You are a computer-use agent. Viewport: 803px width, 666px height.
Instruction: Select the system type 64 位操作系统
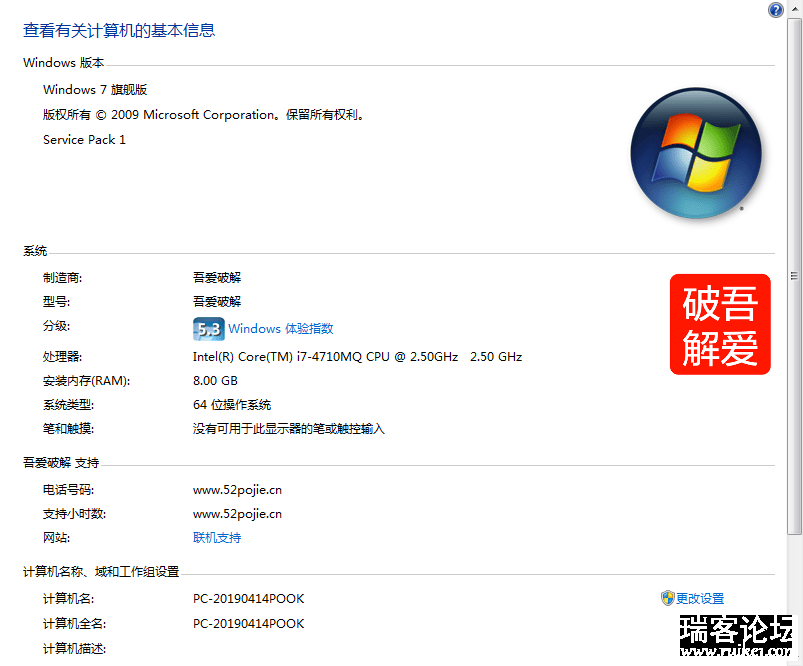point(232,405)
